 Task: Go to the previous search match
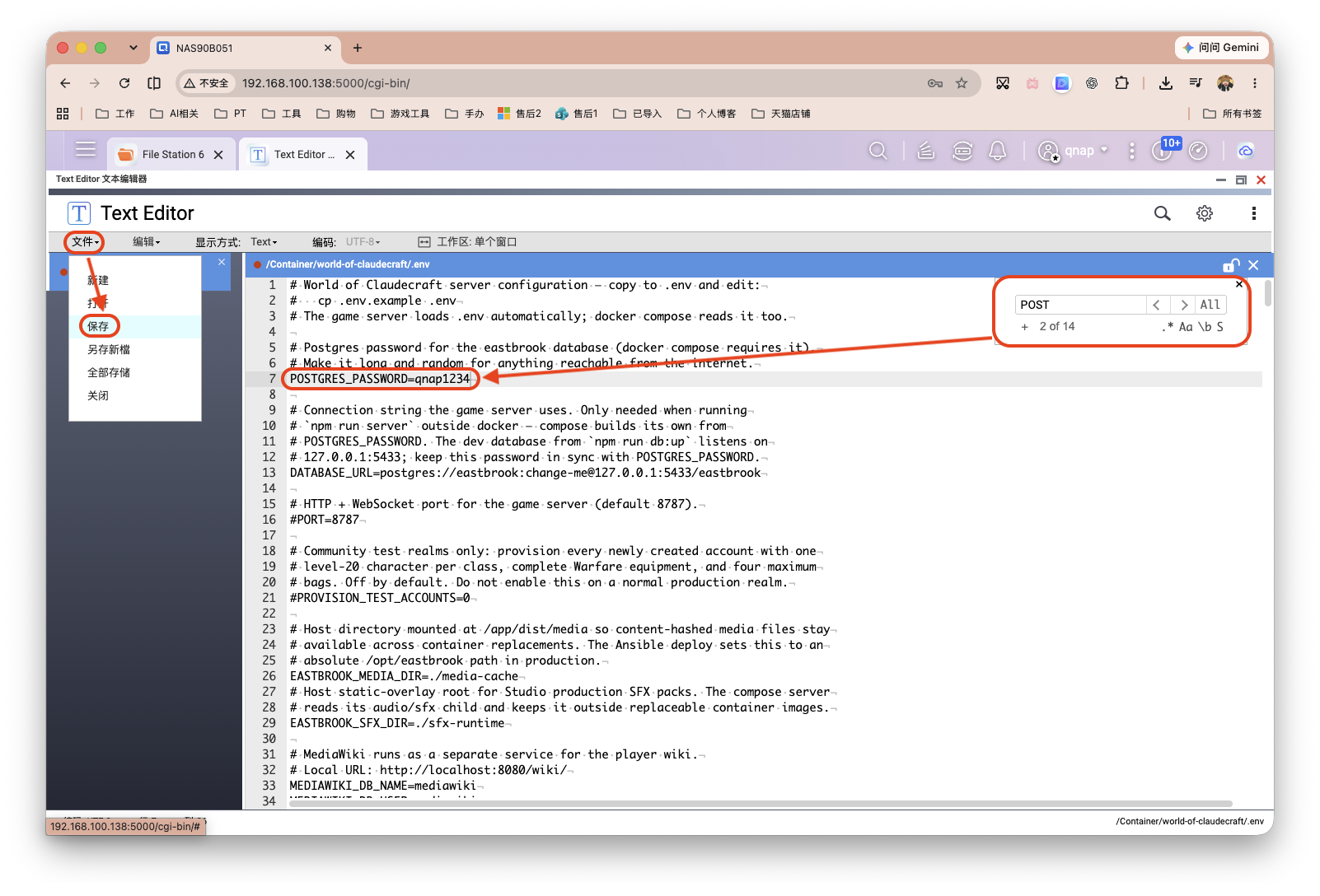pyautogui.click(x=1157, y=305)
